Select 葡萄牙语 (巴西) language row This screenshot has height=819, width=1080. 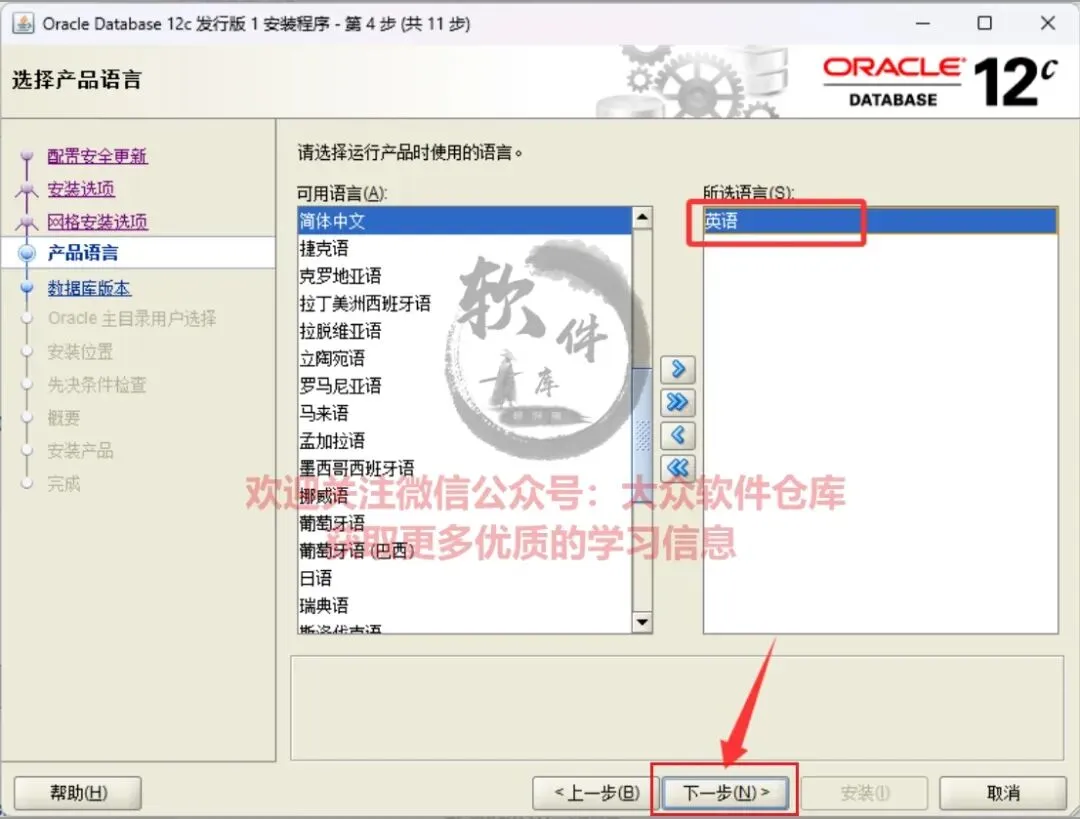[465, 551]
